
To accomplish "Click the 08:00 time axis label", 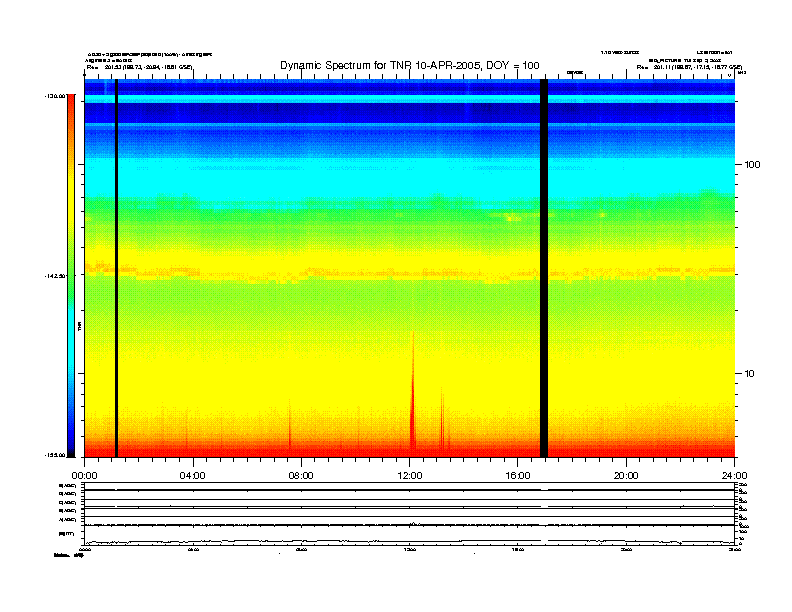I will coord(301,476).
